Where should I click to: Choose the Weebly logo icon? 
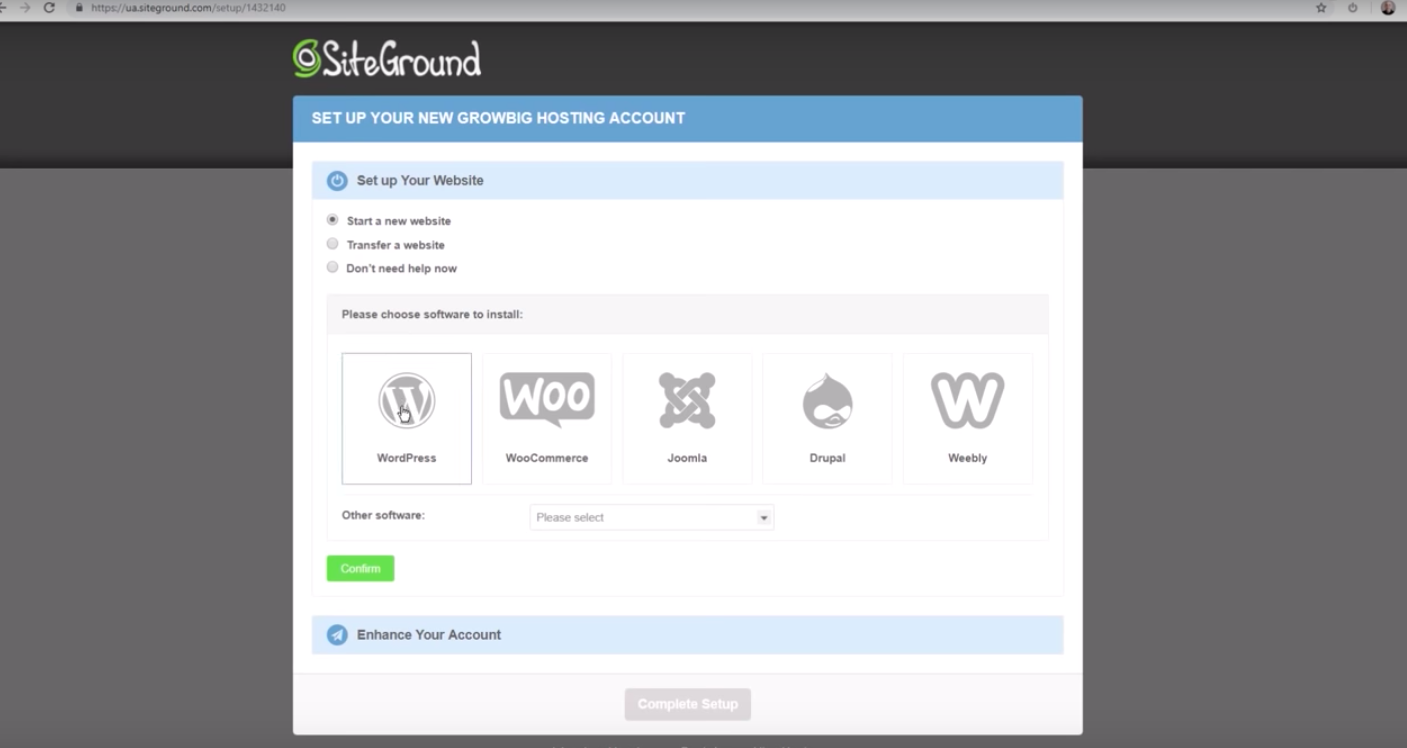point(967,400)
